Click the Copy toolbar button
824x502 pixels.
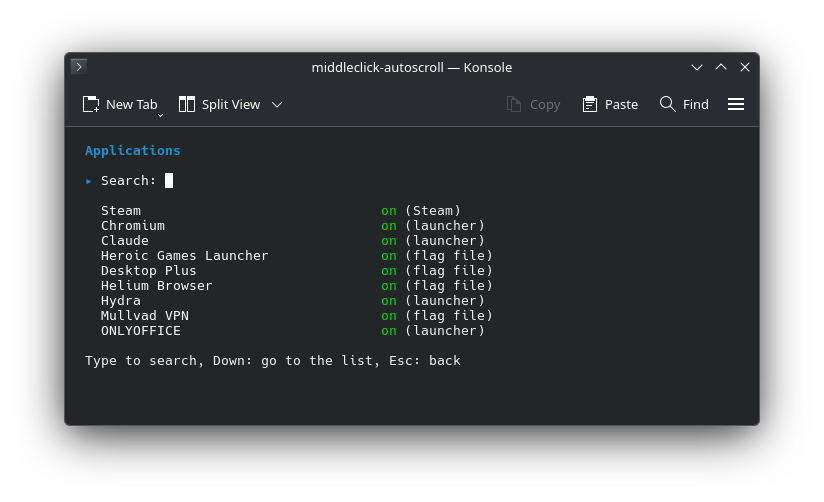(x=533, y=105)
